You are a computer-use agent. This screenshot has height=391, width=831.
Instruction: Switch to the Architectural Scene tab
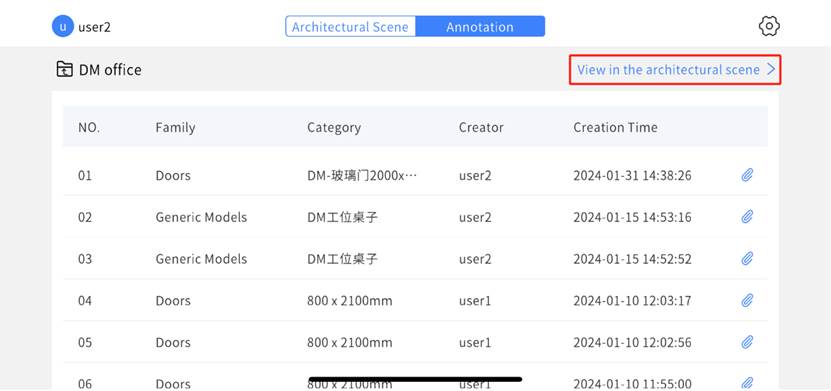[350, 26]
